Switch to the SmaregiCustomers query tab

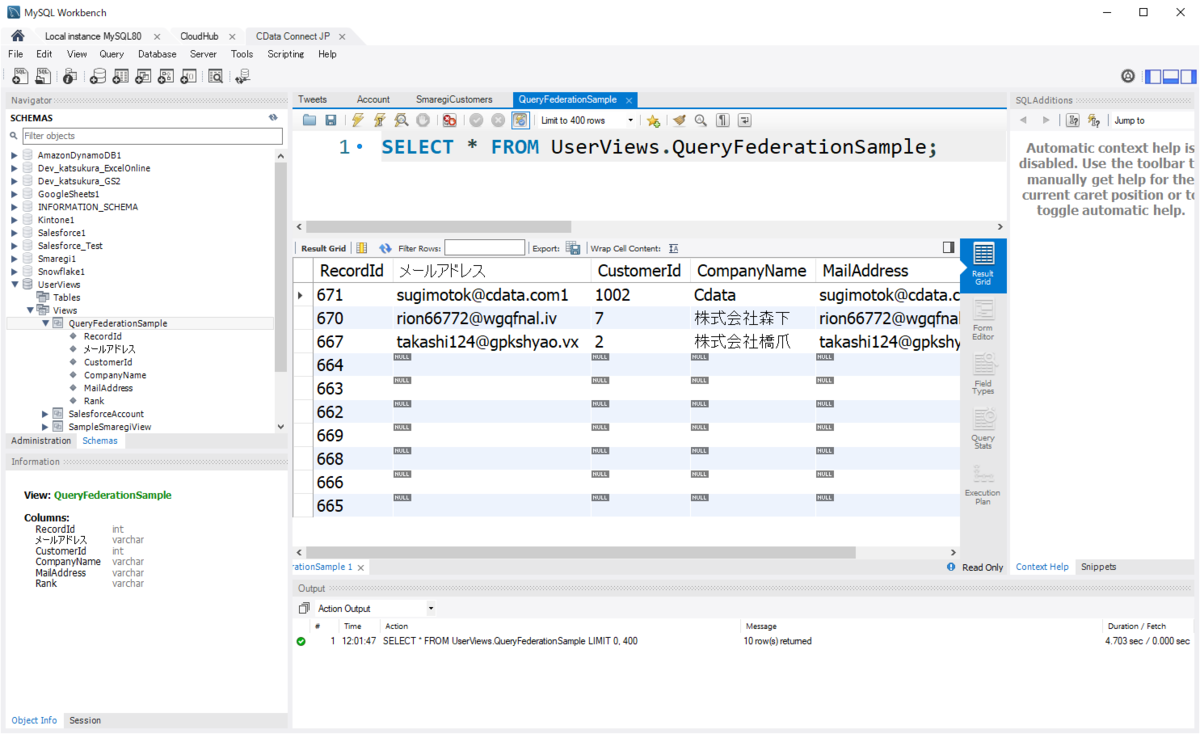(454, 99)
